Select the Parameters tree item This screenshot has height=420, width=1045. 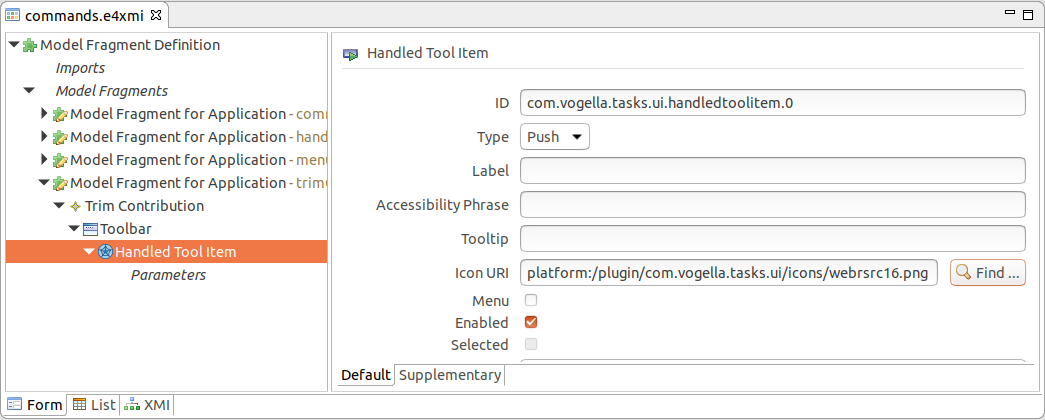pos(168,275)
